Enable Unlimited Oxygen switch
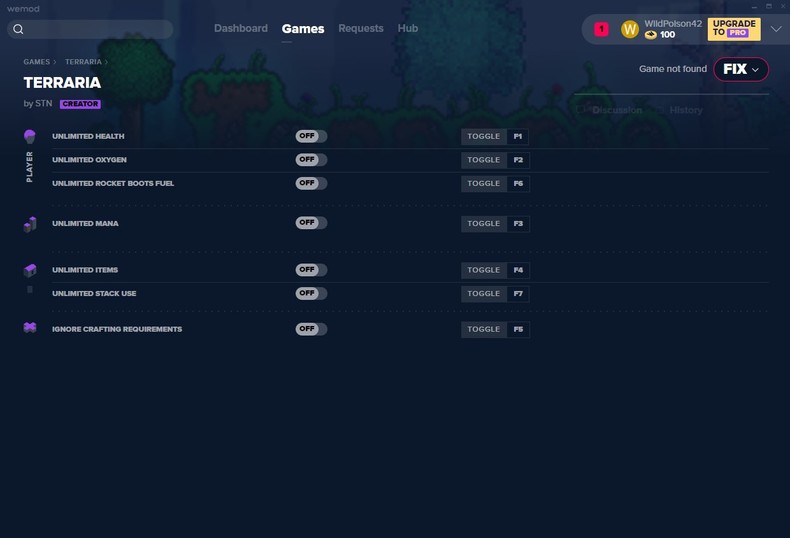The height and width of the screenshot is (538, 790). tap(311, 160)
